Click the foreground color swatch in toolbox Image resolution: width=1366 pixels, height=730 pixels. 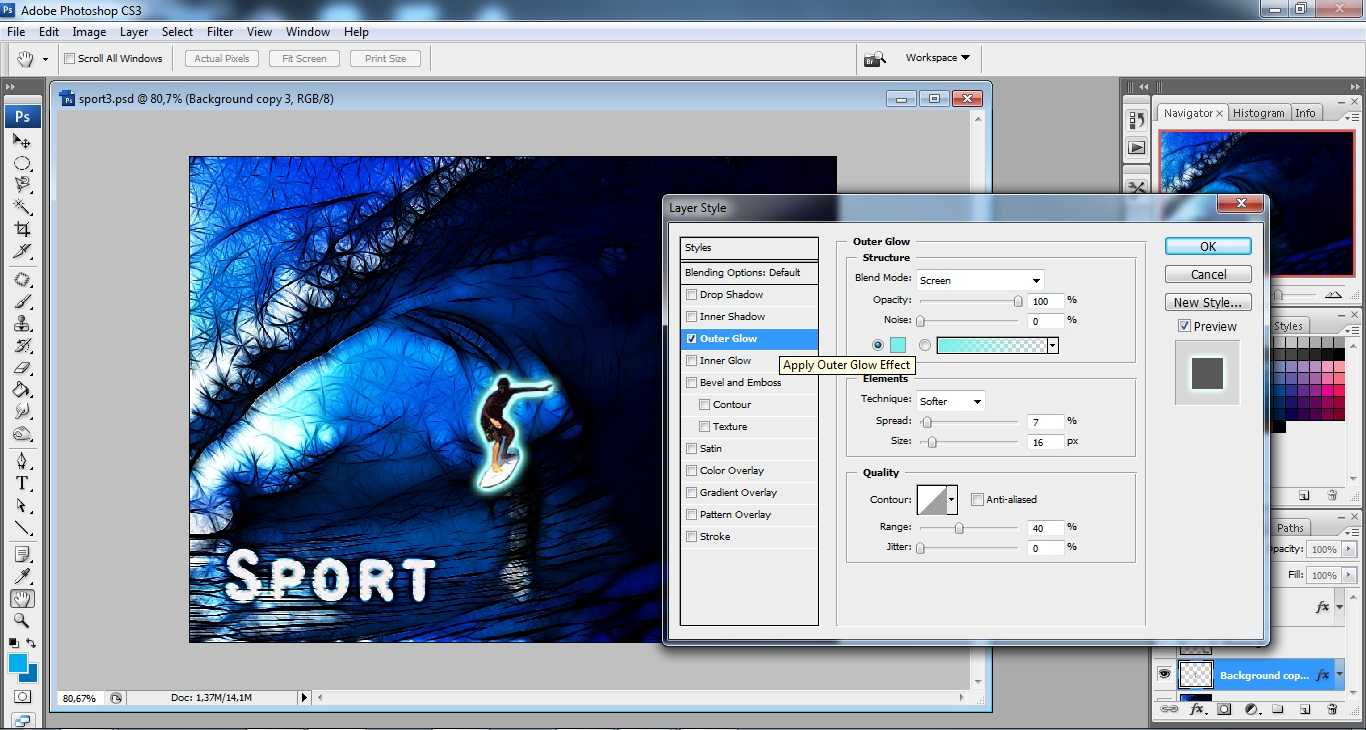(18, 662)
